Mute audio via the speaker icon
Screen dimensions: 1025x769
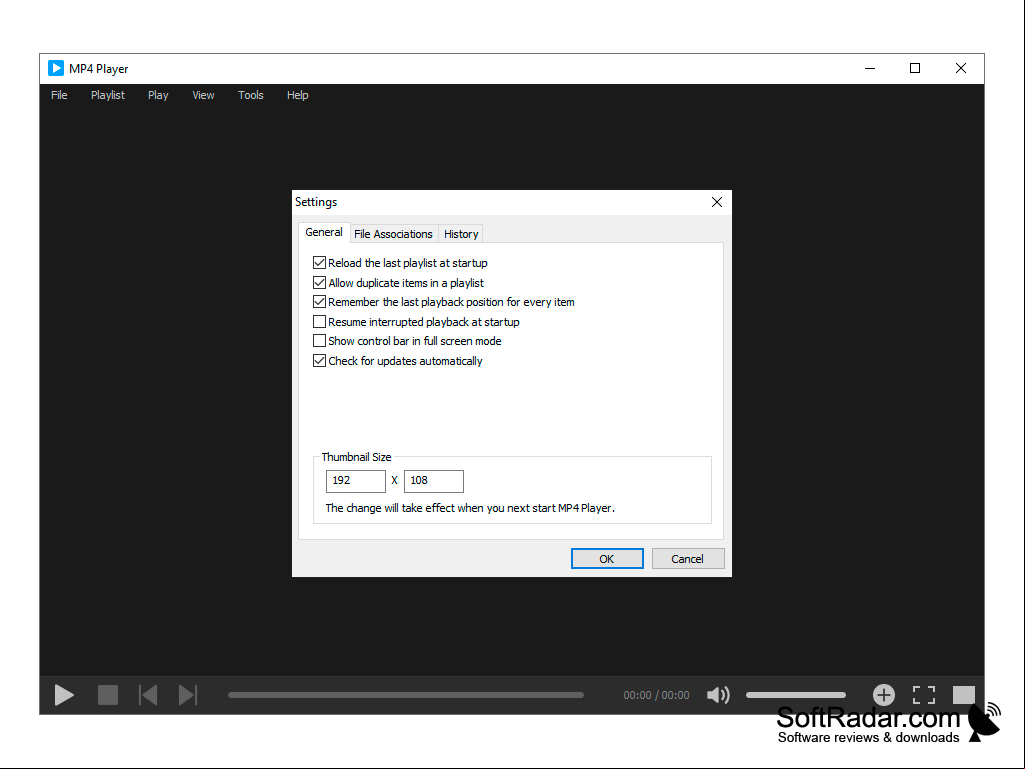[x=718, y=695]
